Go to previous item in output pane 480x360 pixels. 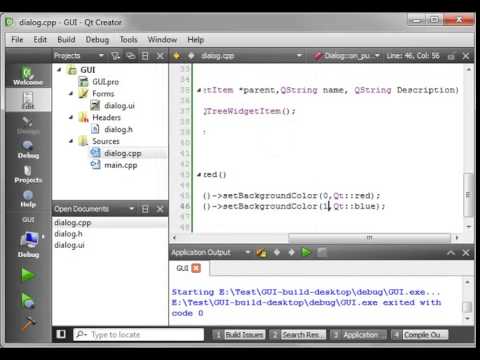coord(277,252)
